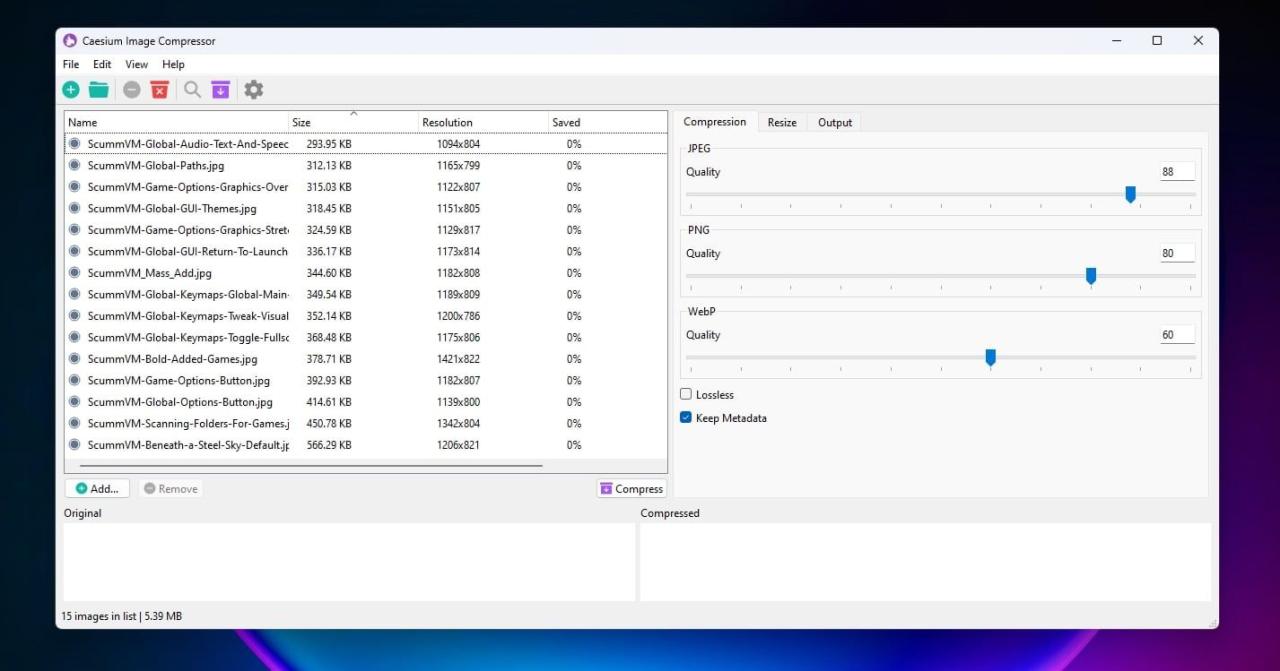Click the 1139x800 resolution cell

(x=458, y=402)
